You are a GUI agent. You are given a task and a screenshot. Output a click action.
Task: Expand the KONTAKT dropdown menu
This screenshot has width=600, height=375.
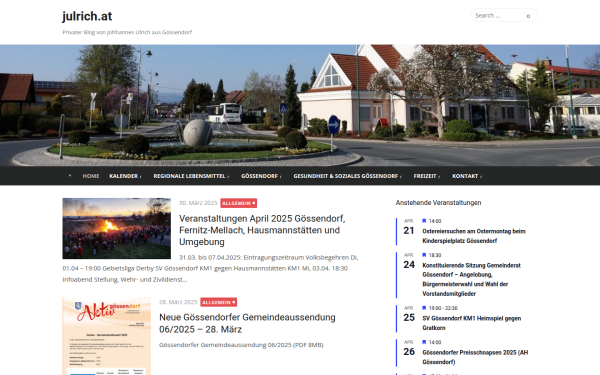click(467, 176)
